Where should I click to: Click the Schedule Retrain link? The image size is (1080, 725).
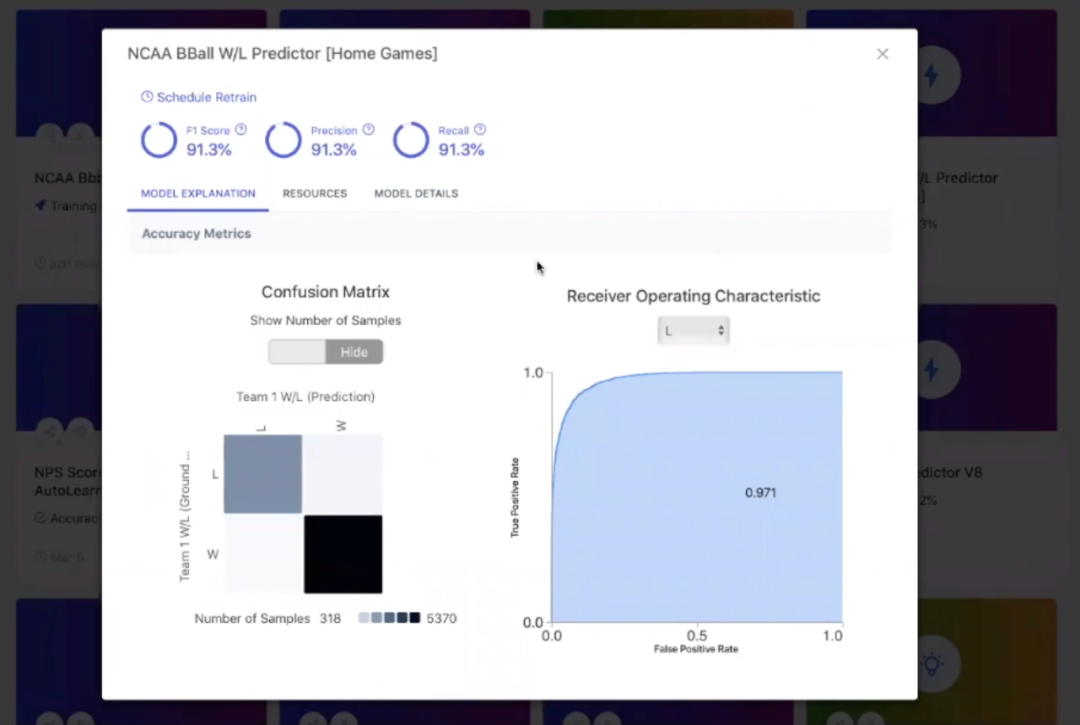tap(206, 97)
